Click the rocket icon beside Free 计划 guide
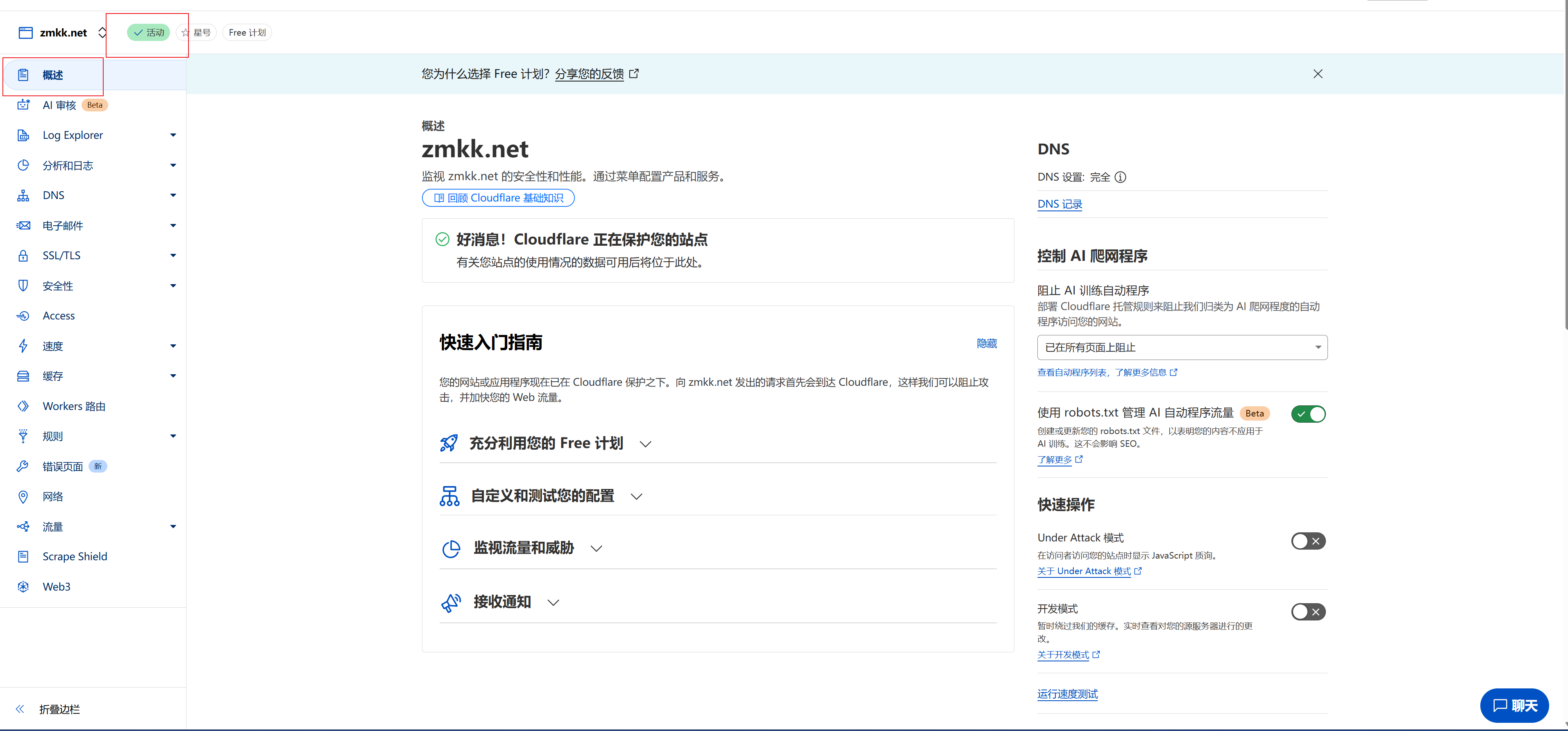This screenshot has height=731, width=1568. pos(449,443)
